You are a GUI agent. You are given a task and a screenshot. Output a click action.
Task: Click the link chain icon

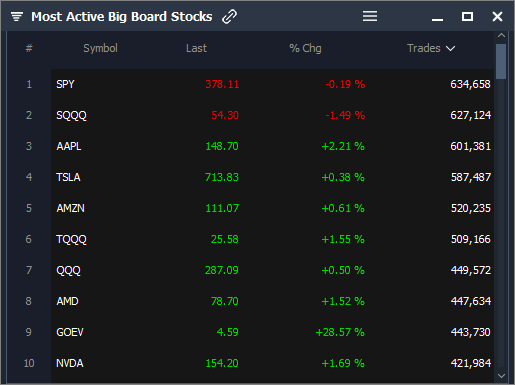[229, 16]
